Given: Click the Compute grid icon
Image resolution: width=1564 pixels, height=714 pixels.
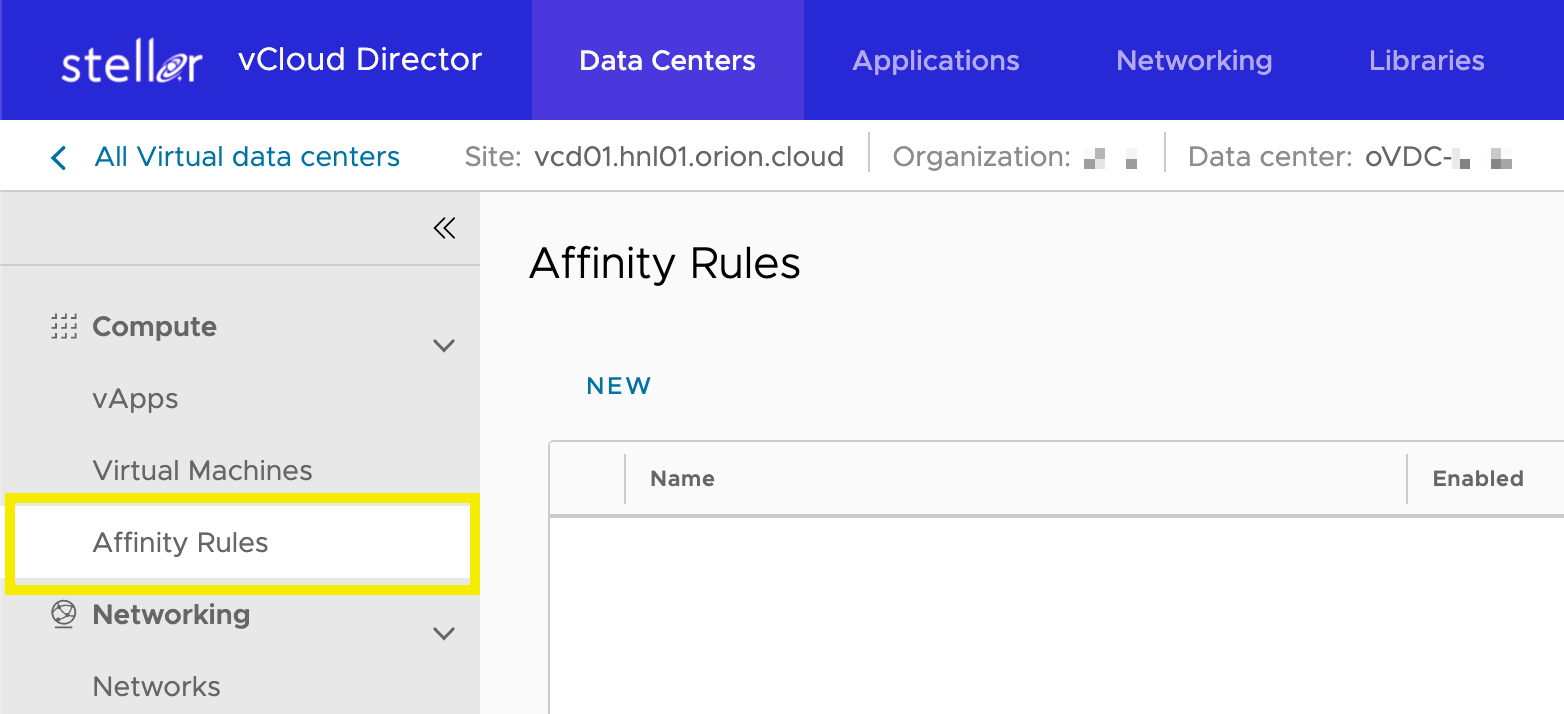Looking at the screenshot, I should tap(64, 327).
